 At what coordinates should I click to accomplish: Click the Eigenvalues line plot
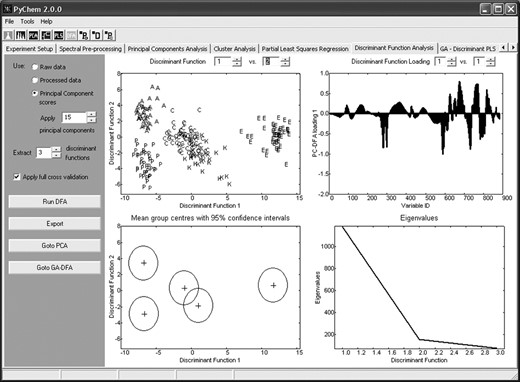pyautogui.click(x=419, y=287)
